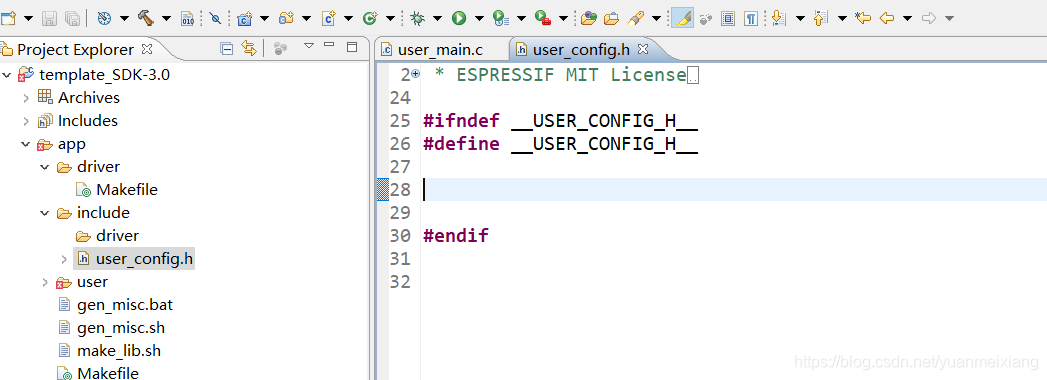Image resolution: width=1047 pixels, height=380 pixels.
Task: Click the Save All icon
Action: point(73,18)
